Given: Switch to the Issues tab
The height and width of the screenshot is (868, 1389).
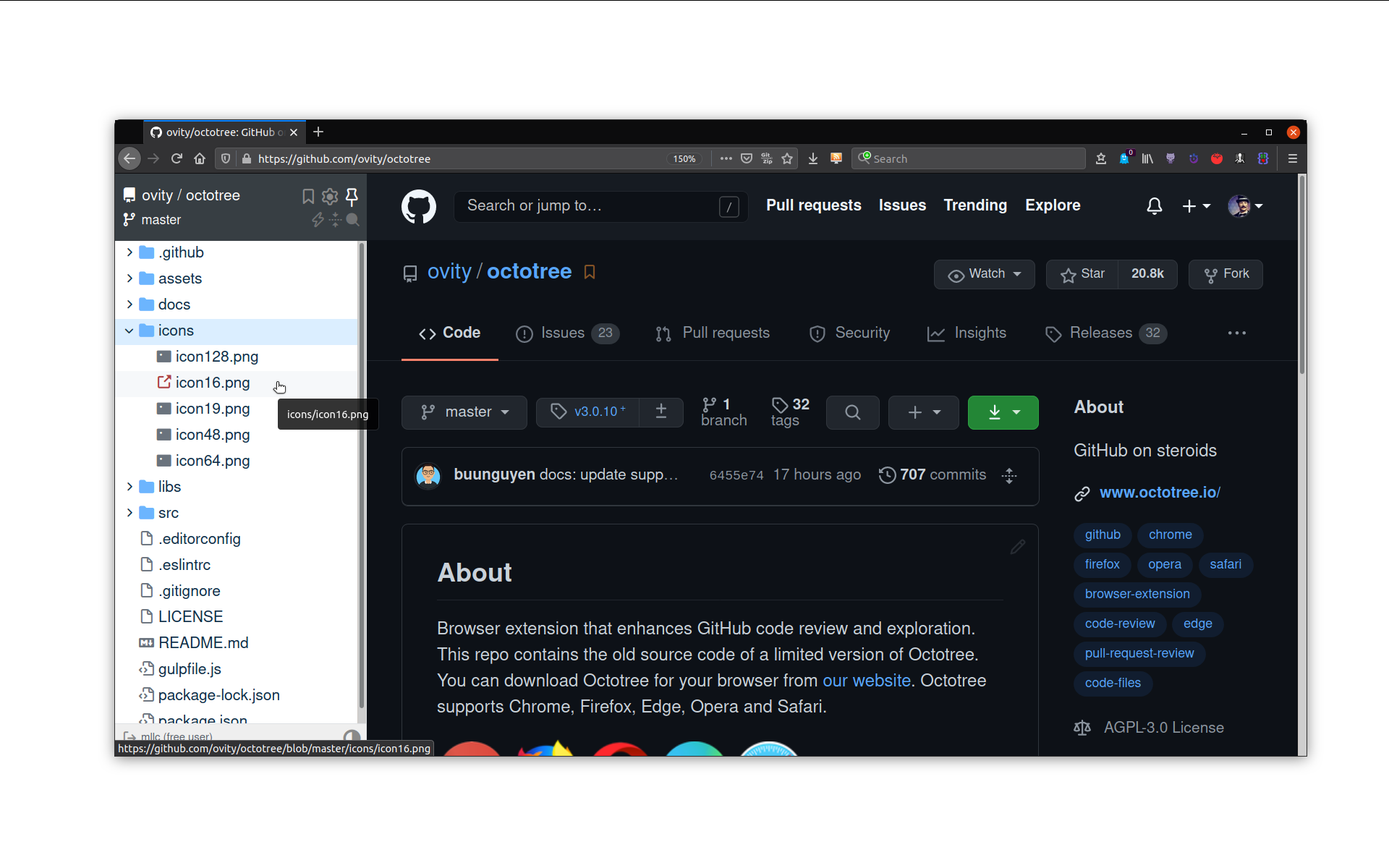Looking at the screenshot, I should (566, 333).
